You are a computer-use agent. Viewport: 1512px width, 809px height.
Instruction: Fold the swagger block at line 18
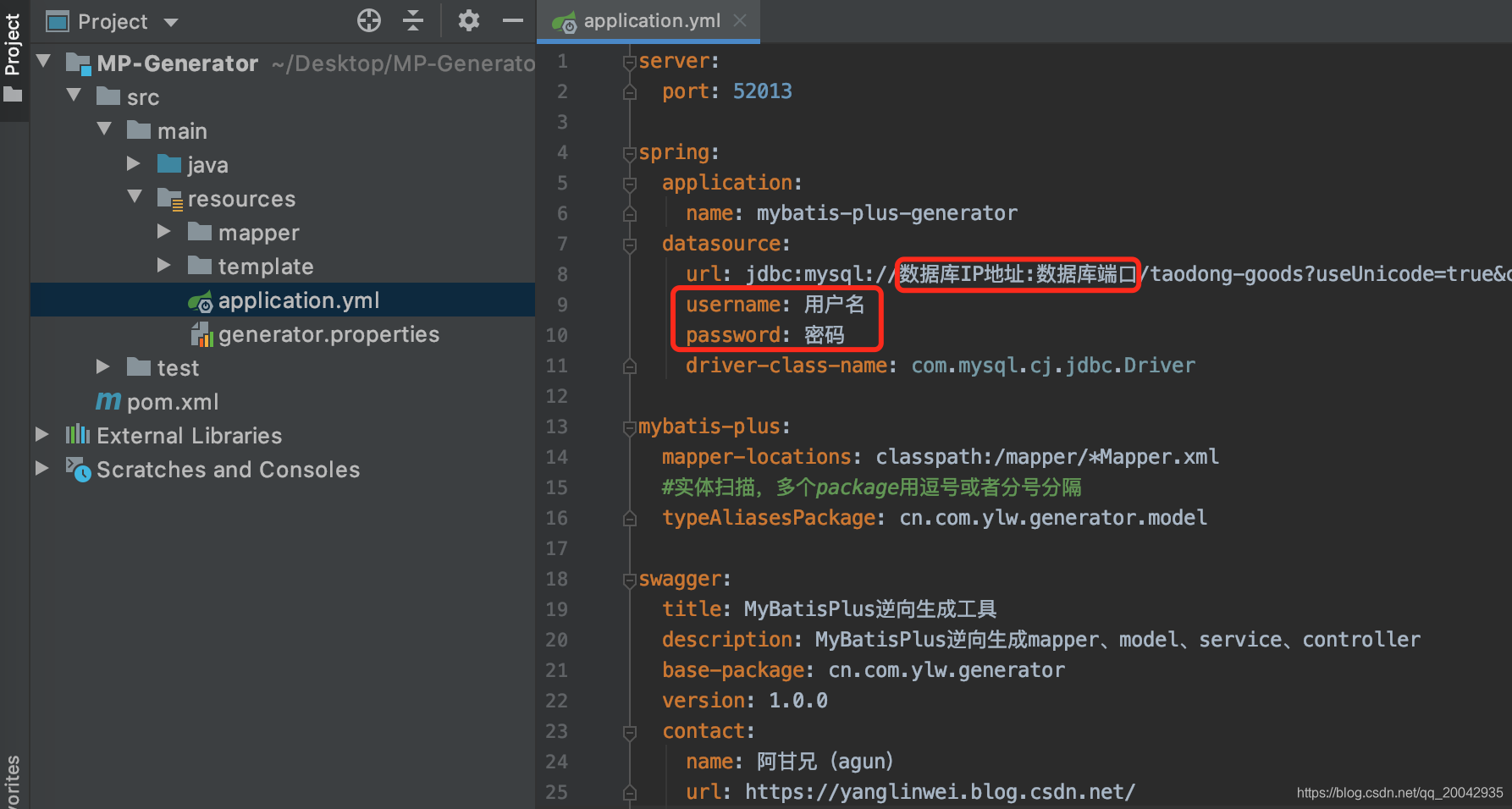pyautogui.click(x=629, y=580)
